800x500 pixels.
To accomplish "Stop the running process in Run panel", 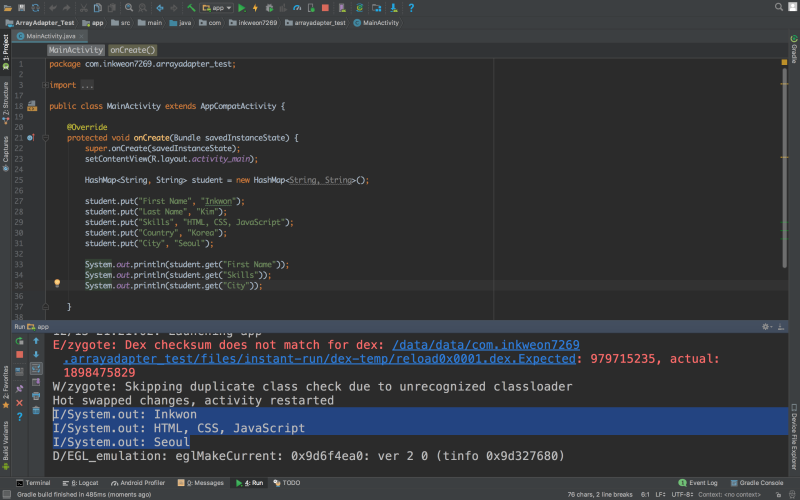I will click(19, 355).
